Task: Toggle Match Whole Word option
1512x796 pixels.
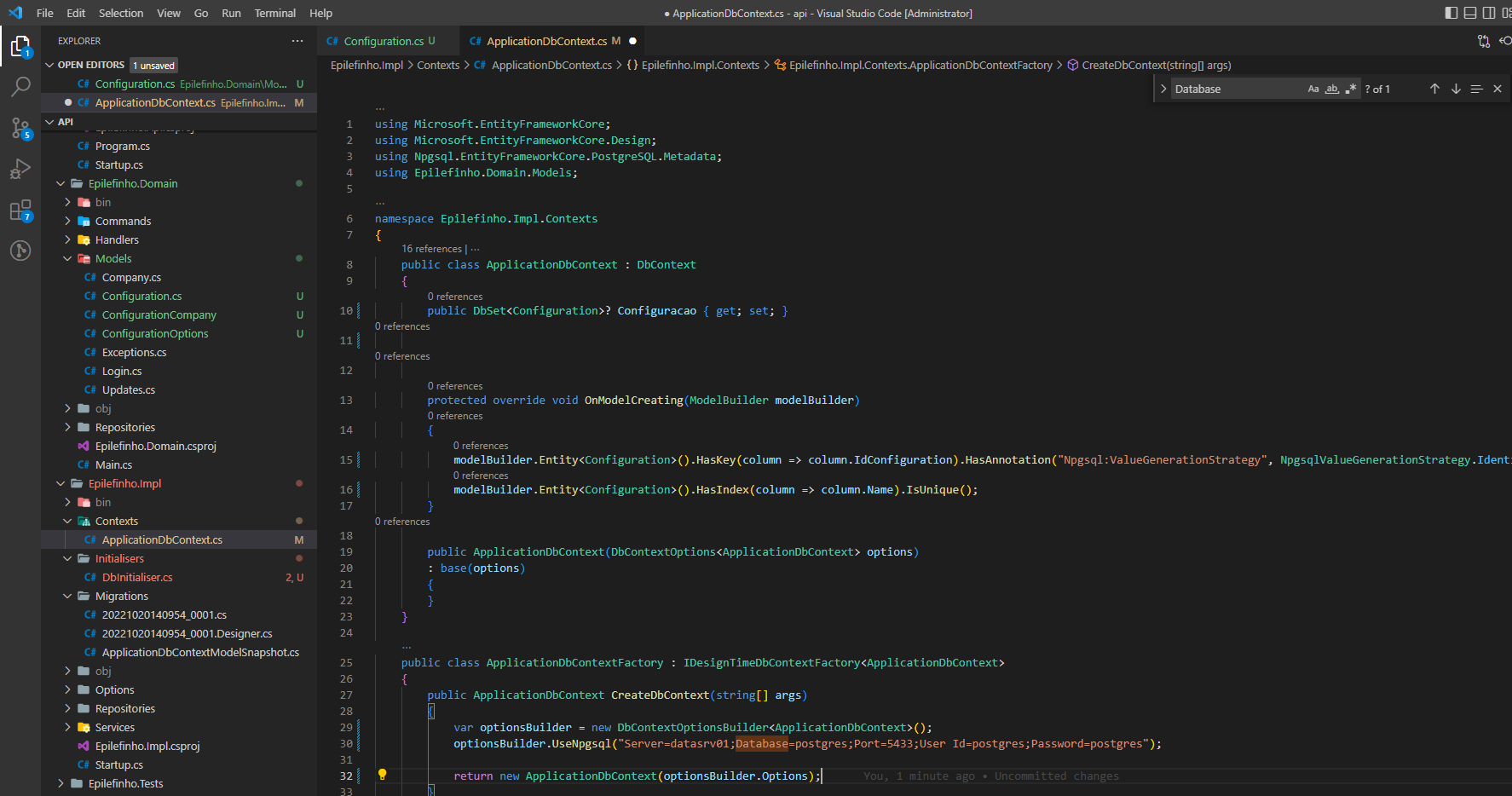Action: [x=1332, y=89]
